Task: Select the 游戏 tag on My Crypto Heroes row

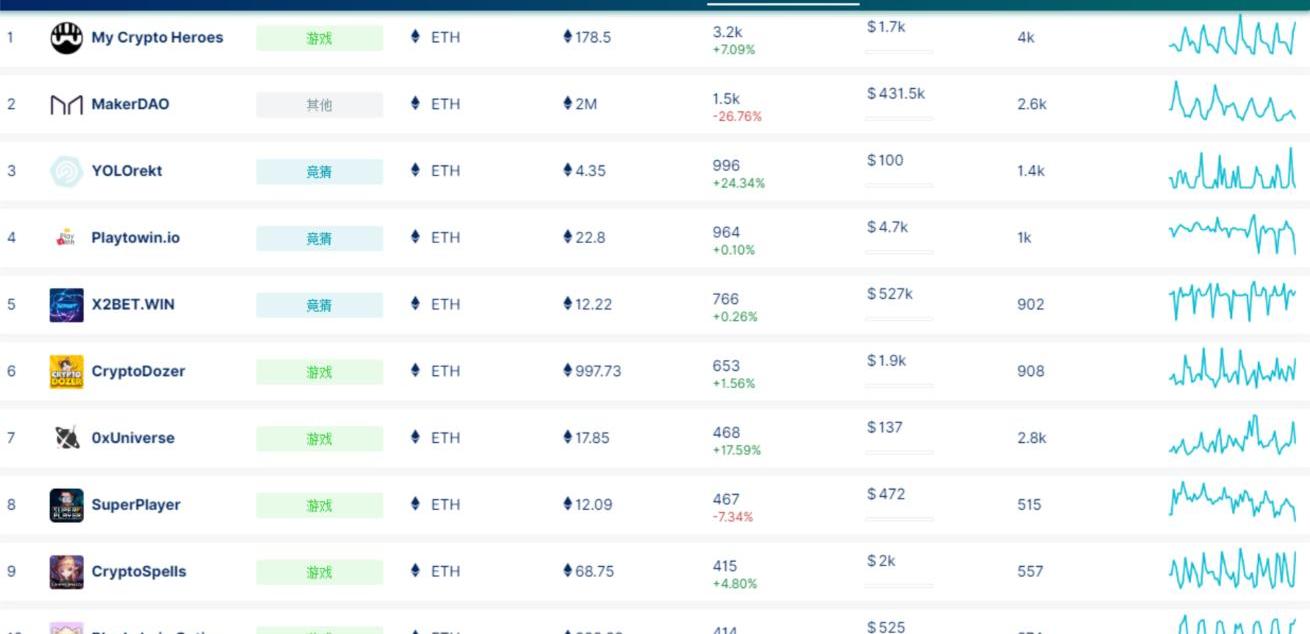Action: point(319,38)
